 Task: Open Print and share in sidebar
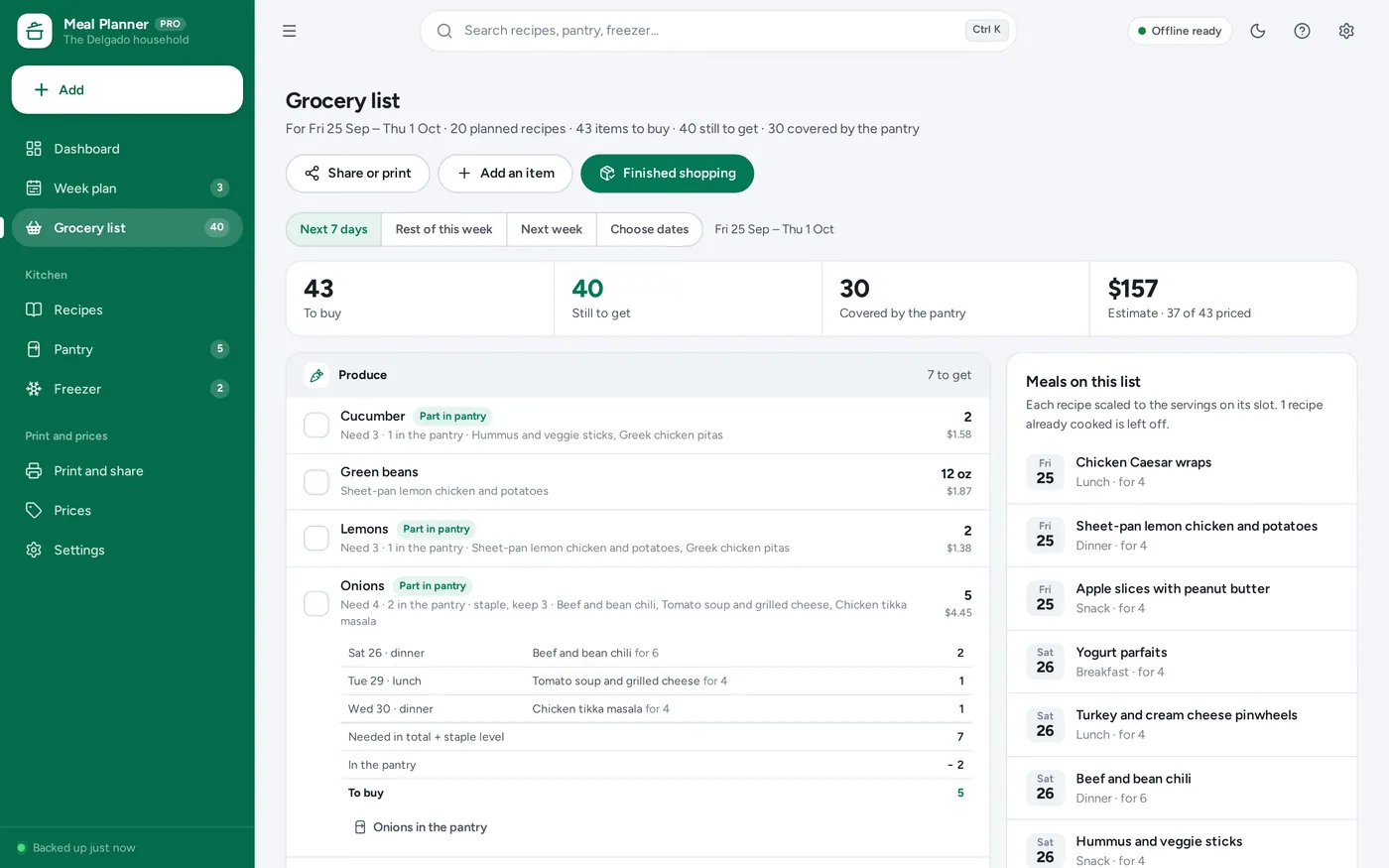(127, 471)
